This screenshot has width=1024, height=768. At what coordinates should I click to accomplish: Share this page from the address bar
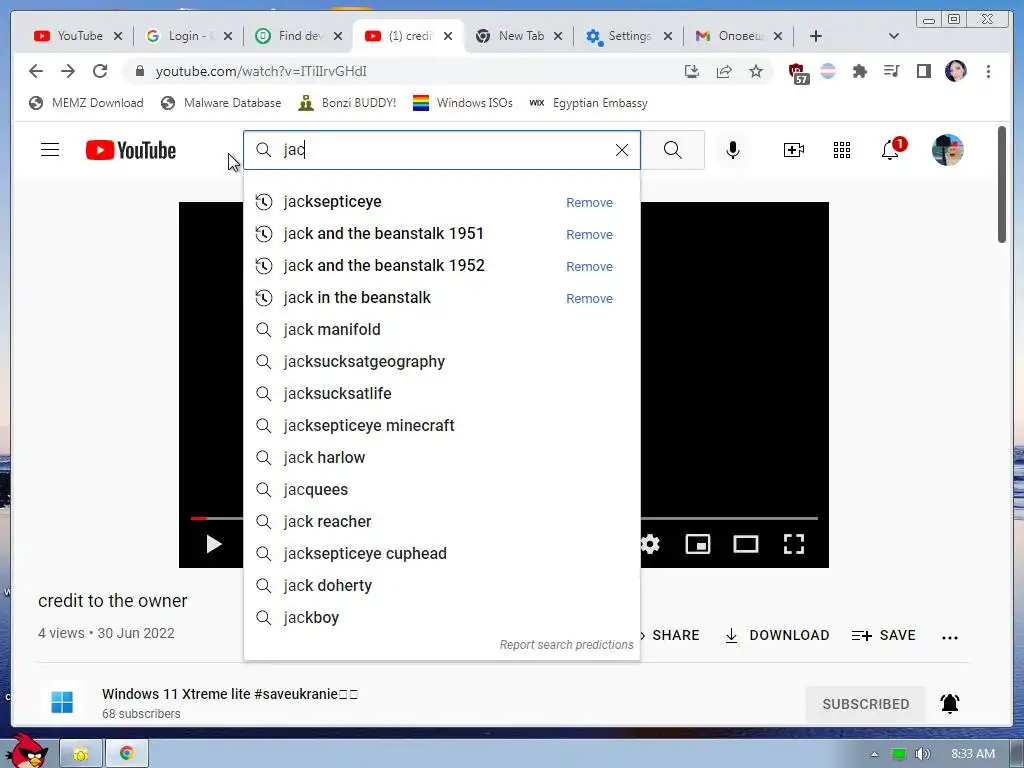[724, 71]
